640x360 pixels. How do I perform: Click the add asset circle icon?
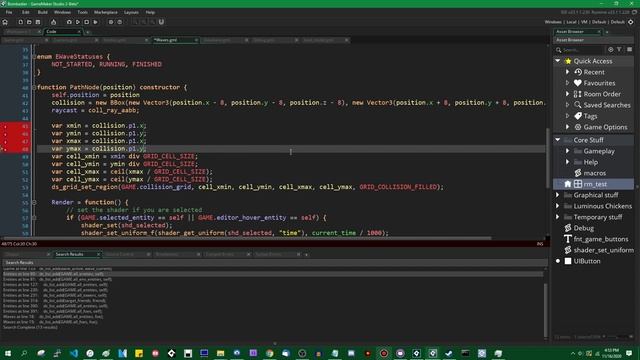pyautogui.click(x=611, y=49)
